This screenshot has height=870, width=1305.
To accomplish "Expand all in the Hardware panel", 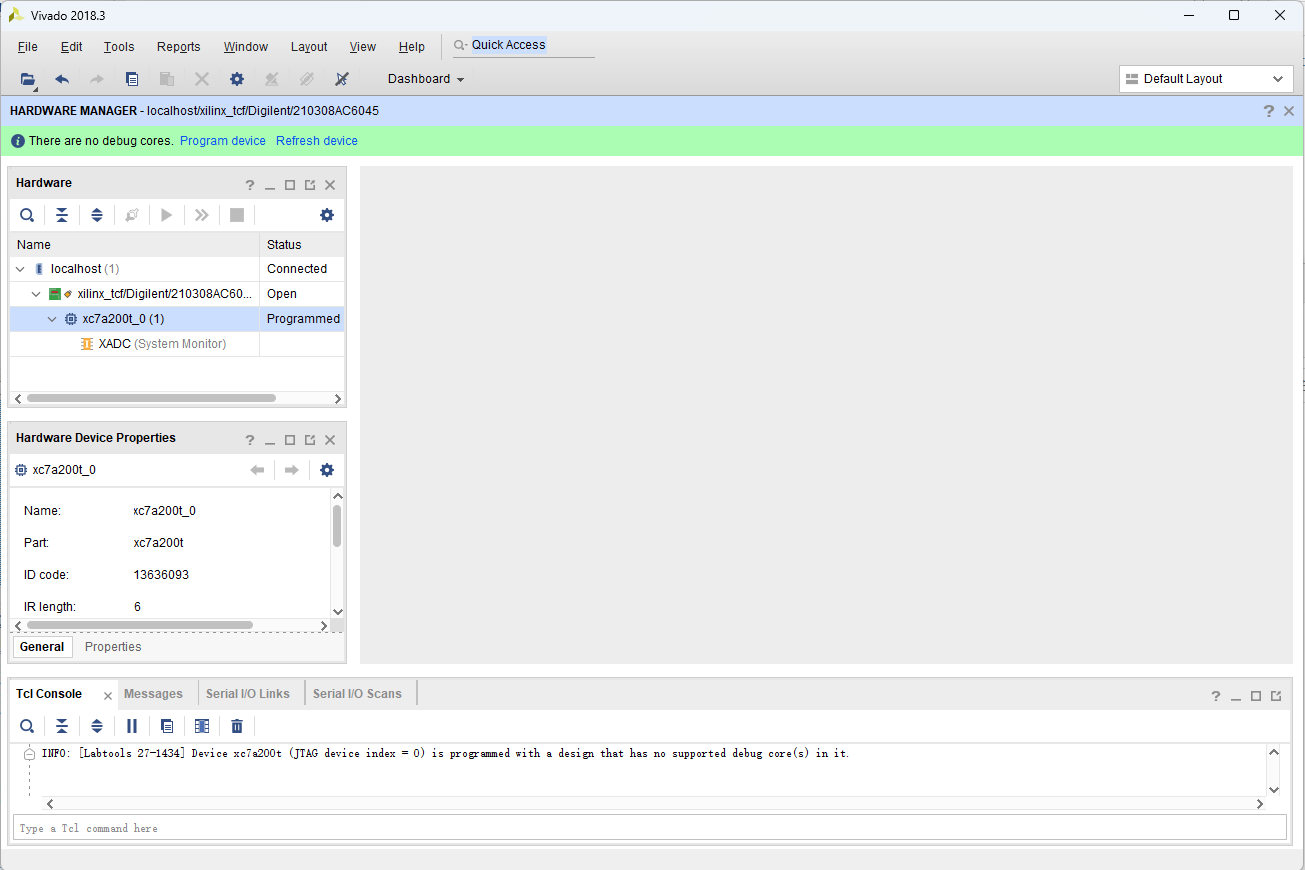I will (x=97, y=215).
